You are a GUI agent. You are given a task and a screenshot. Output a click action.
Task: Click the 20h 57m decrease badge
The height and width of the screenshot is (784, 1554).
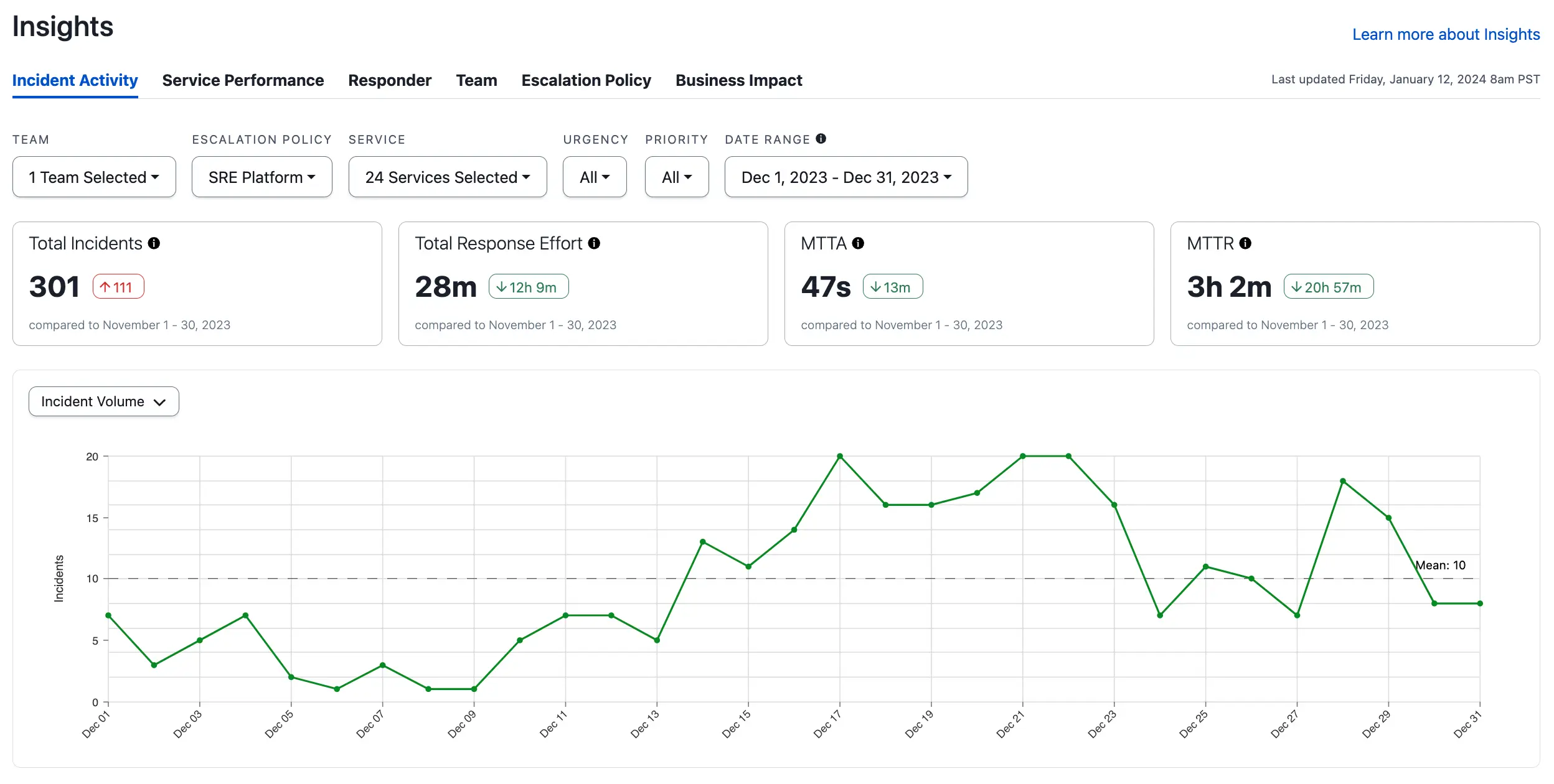[1328, 287]
